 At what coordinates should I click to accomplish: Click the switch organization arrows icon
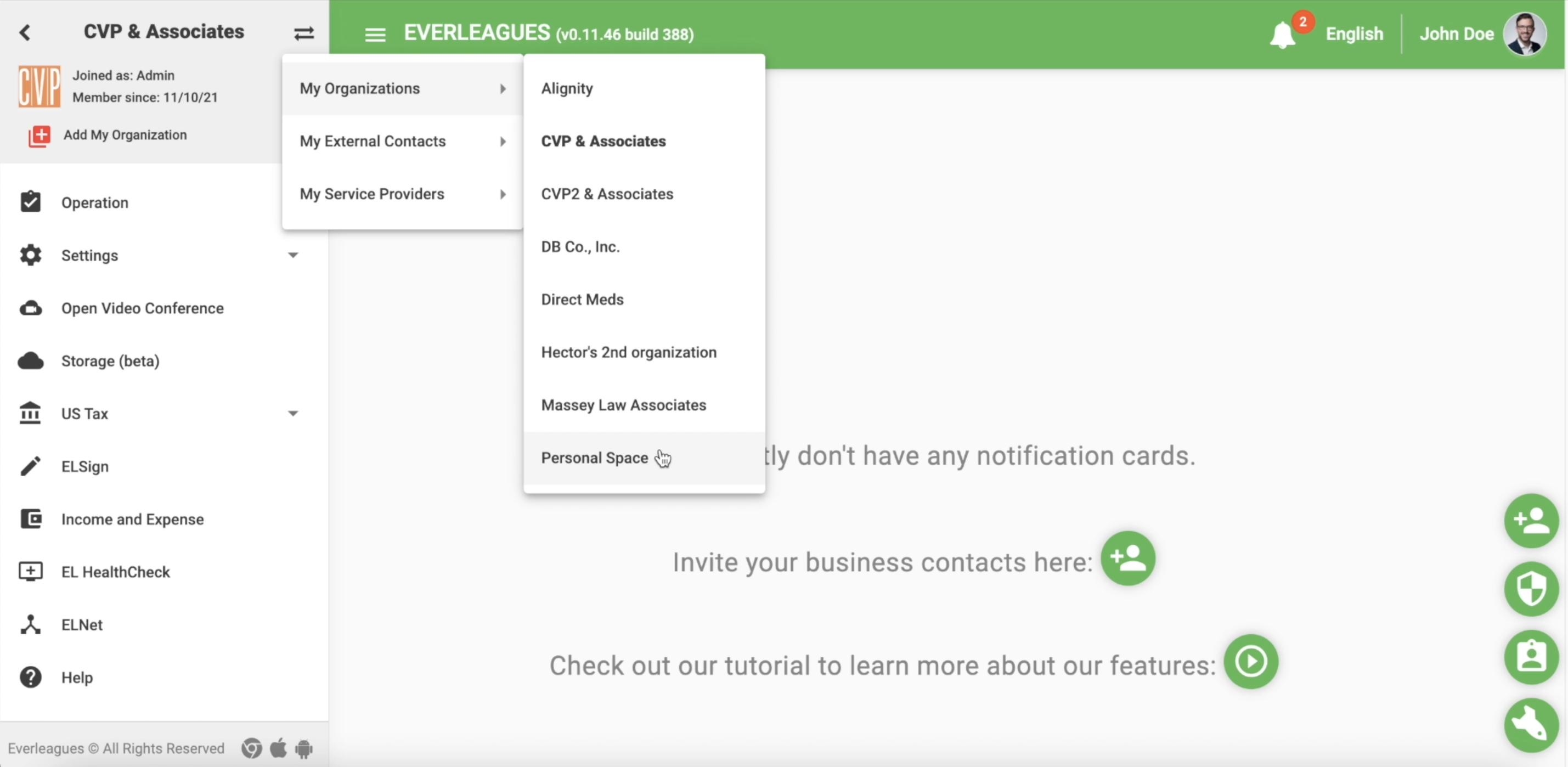point(304,33)
